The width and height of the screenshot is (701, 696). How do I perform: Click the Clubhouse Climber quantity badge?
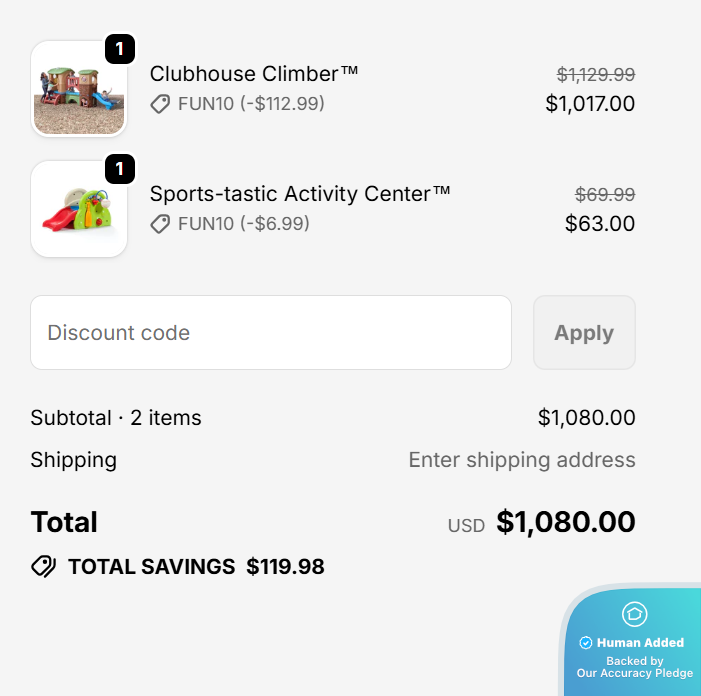coord(120,49)
